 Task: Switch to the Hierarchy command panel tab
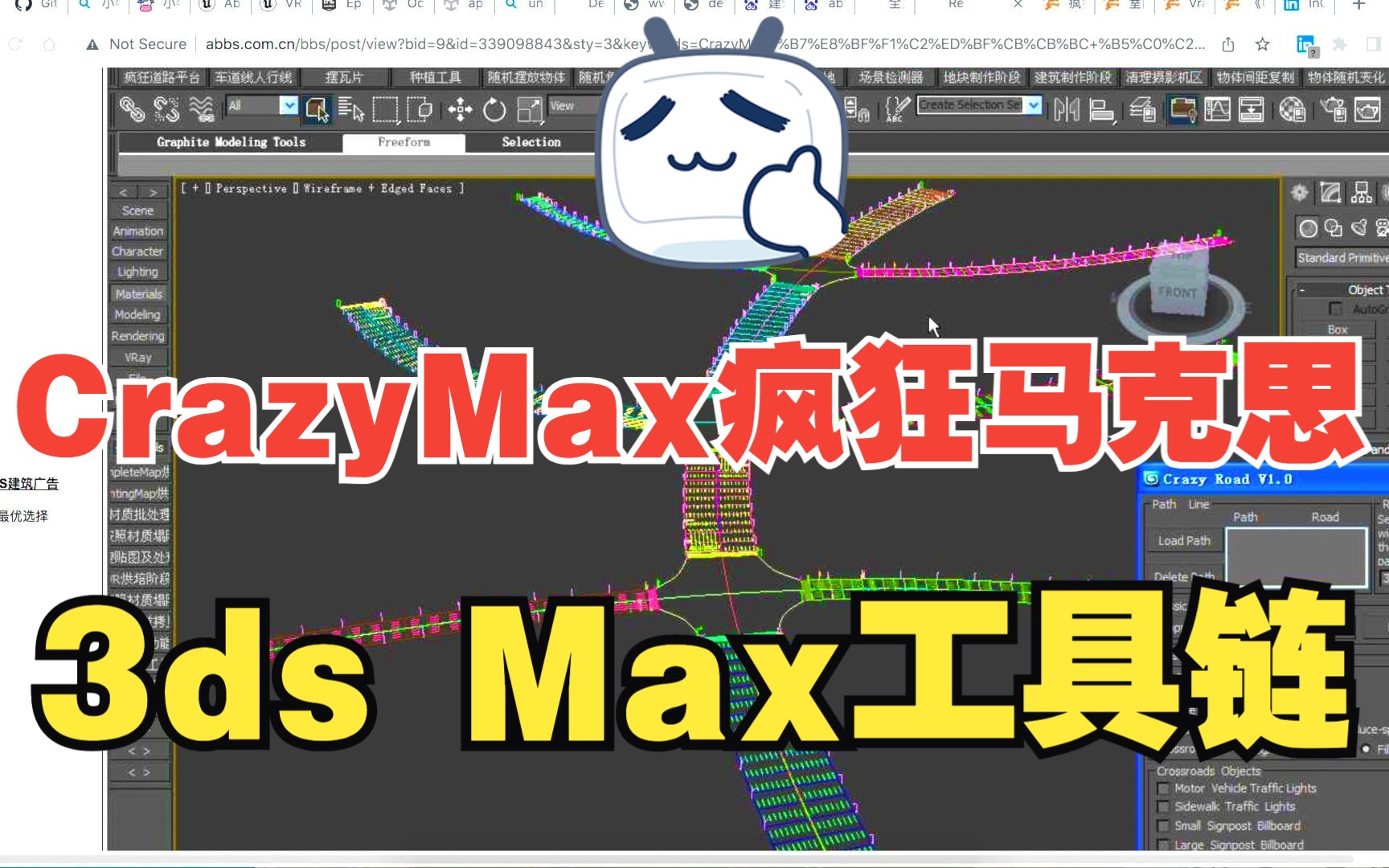tap(1362, 193)
